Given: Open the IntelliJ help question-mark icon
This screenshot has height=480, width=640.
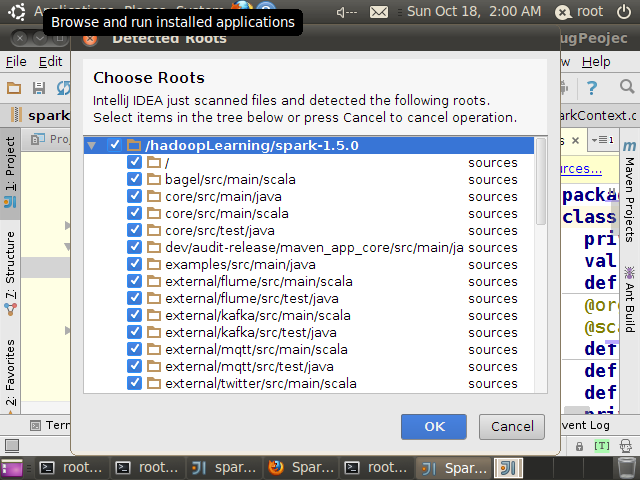Looking at the screenshot, I should pyautogui.click(x=591, y=87).
